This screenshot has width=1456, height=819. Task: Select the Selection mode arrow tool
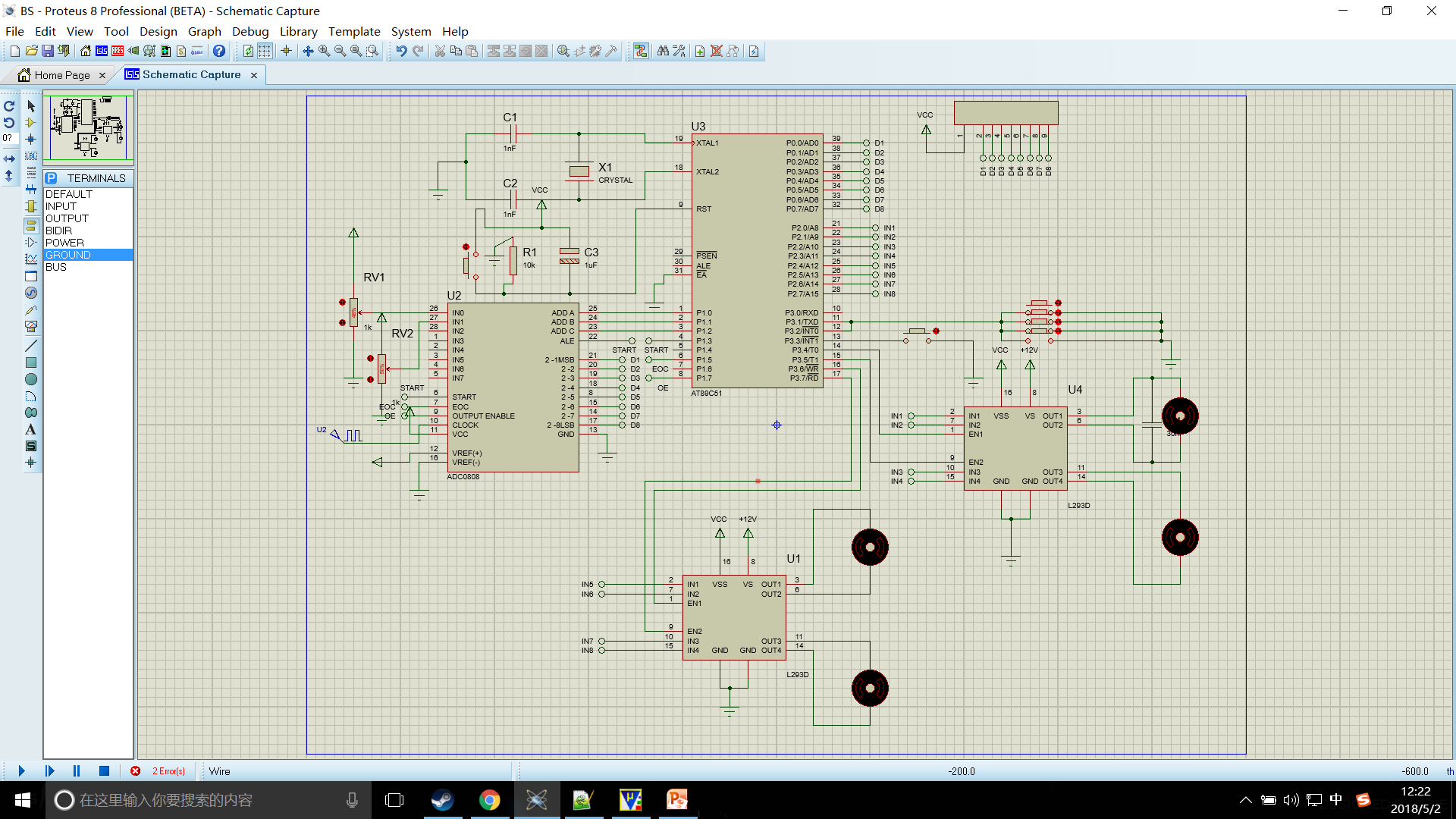(31, 106)
